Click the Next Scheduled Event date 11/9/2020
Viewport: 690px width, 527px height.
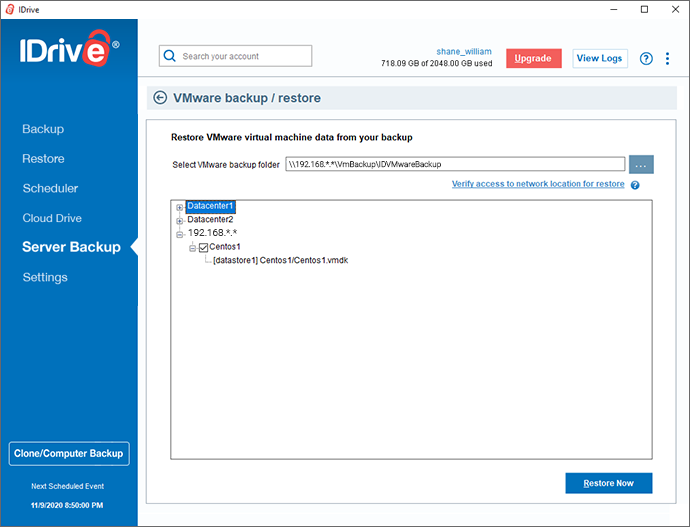pyautogui.click(x=67, y=505)
